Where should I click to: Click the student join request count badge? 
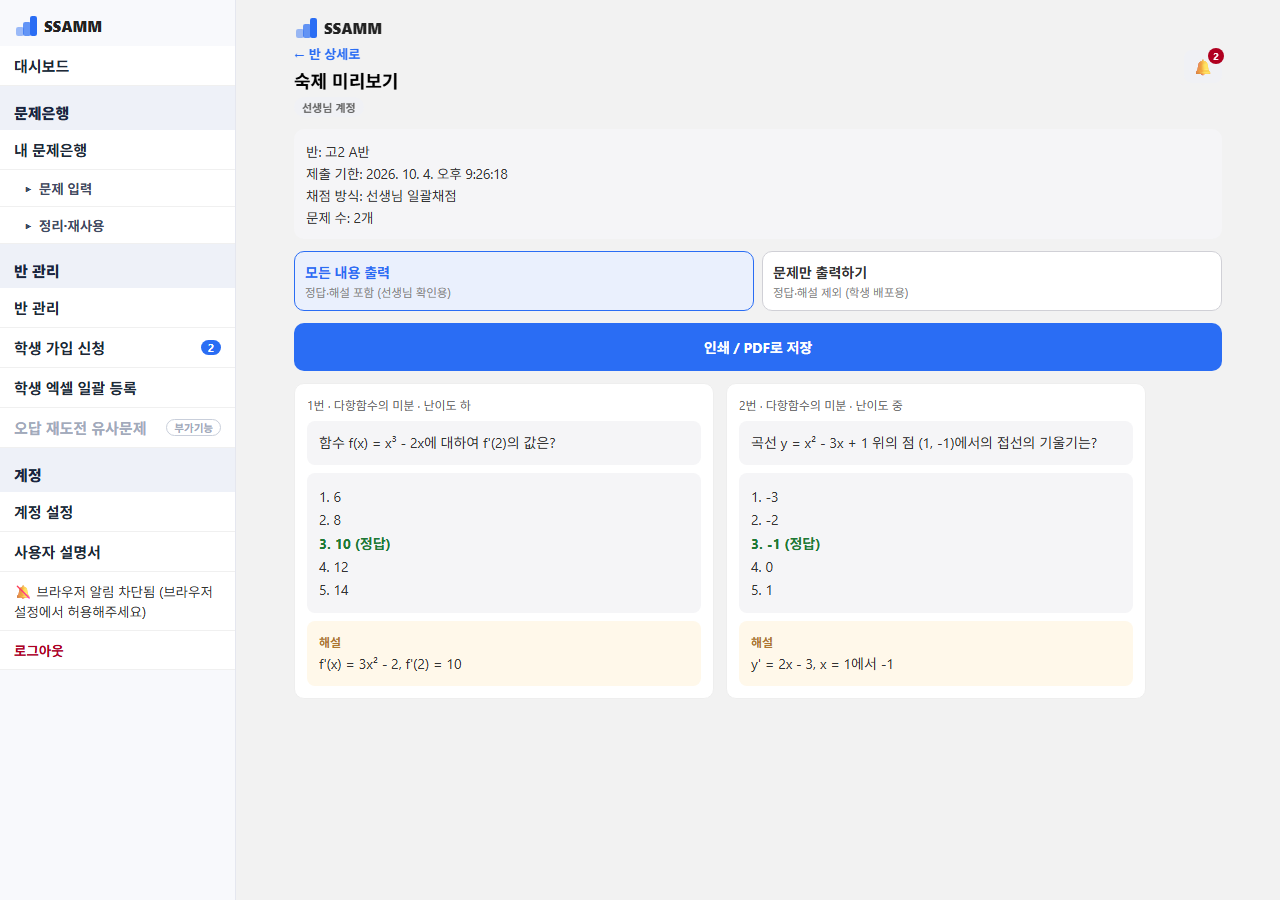(211, 348)
